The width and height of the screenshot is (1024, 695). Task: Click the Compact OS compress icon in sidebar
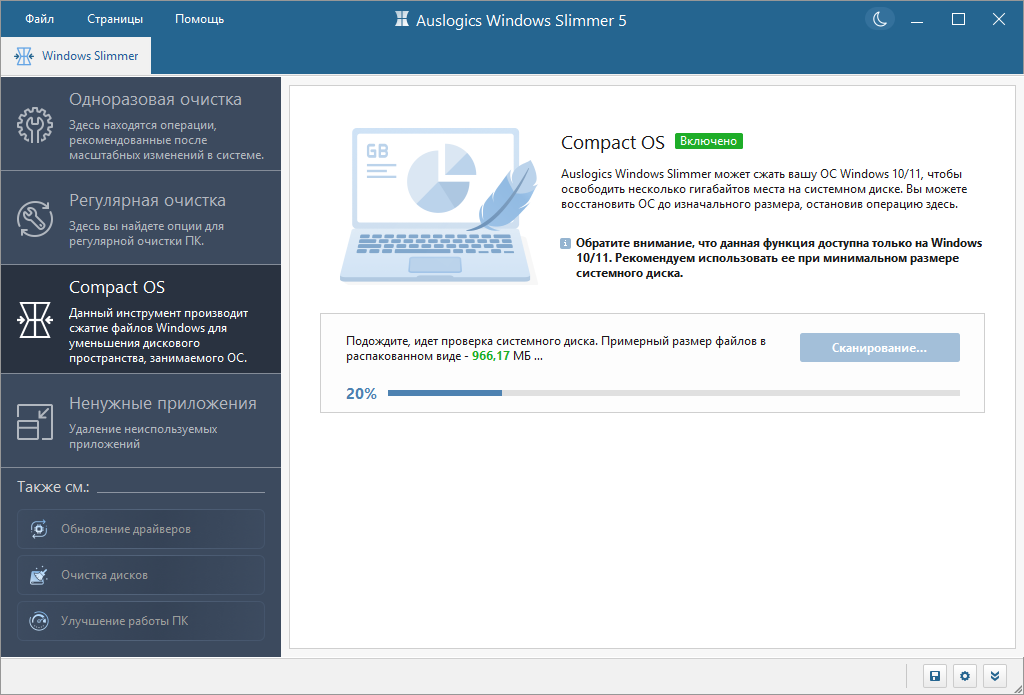click(x=35, y=320)
